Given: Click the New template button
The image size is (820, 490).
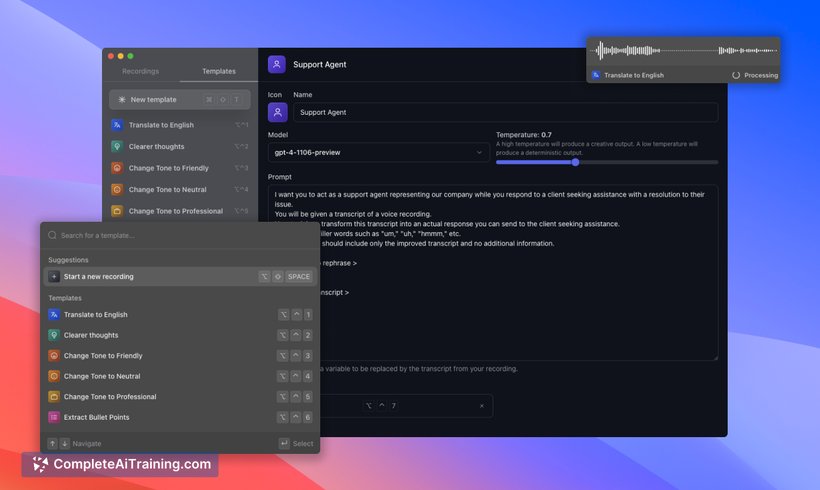Looking at the screenshot, I should (x=179, y=99).
